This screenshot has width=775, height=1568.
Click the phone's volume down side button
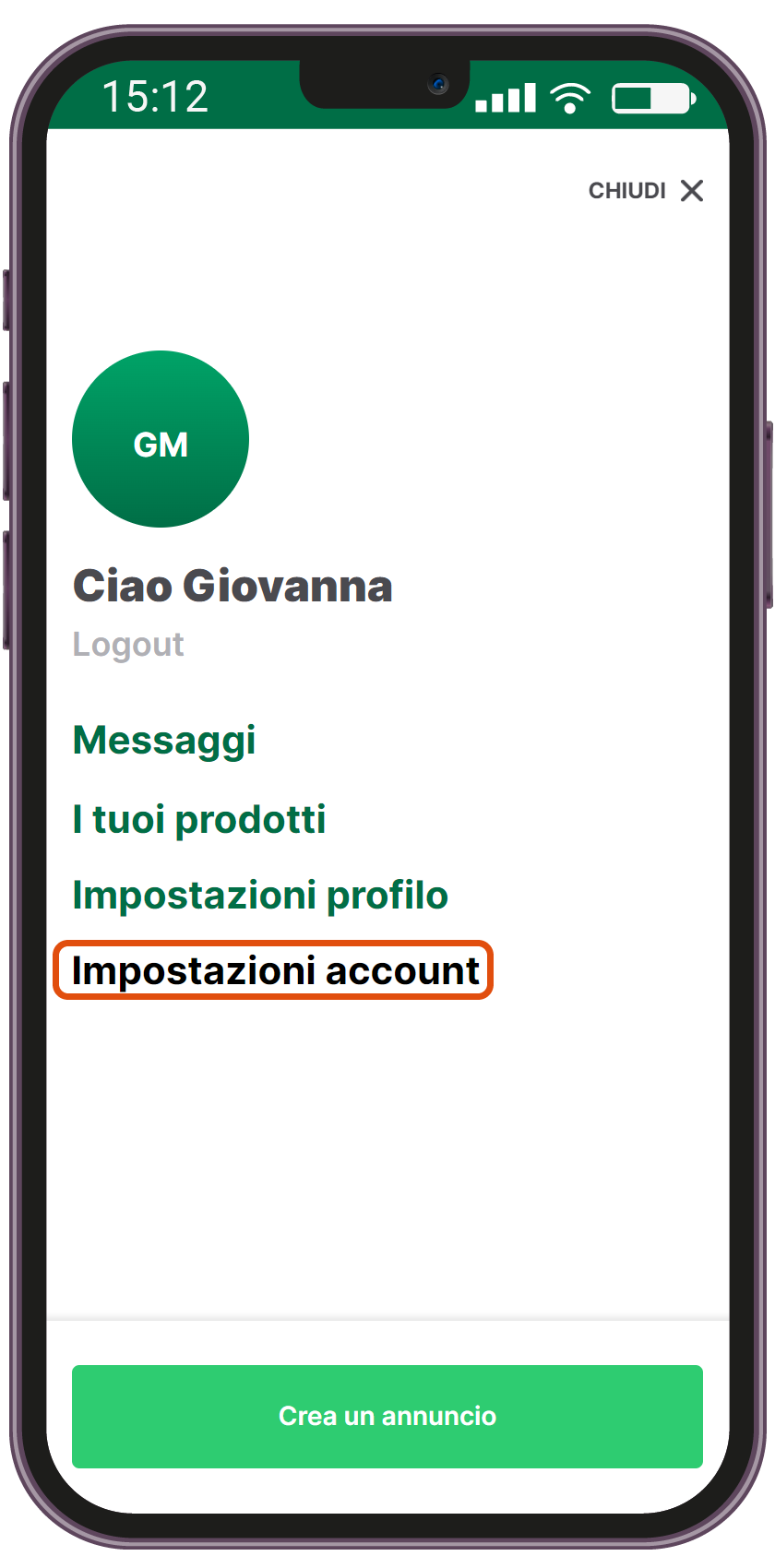6,590
